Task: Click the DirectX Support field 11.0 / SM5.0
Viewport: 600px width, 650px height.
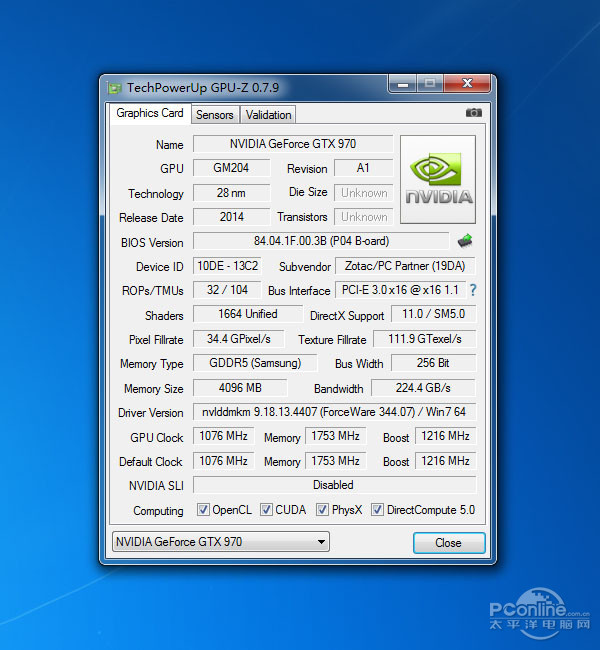Action: (x=433, y=314)
